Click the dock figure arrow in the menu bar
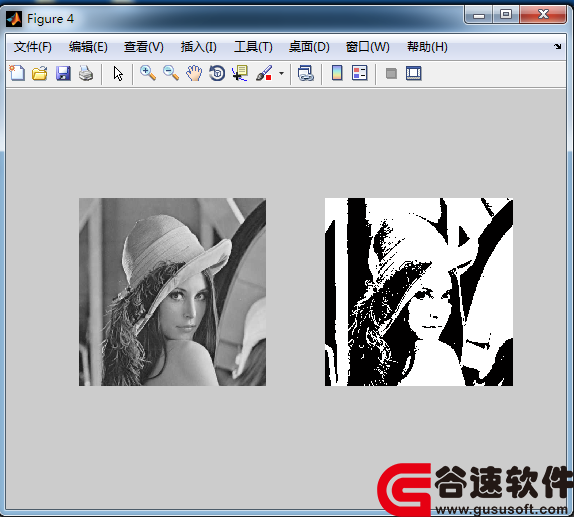The image size is (574, 517). [x=558, y=46]
